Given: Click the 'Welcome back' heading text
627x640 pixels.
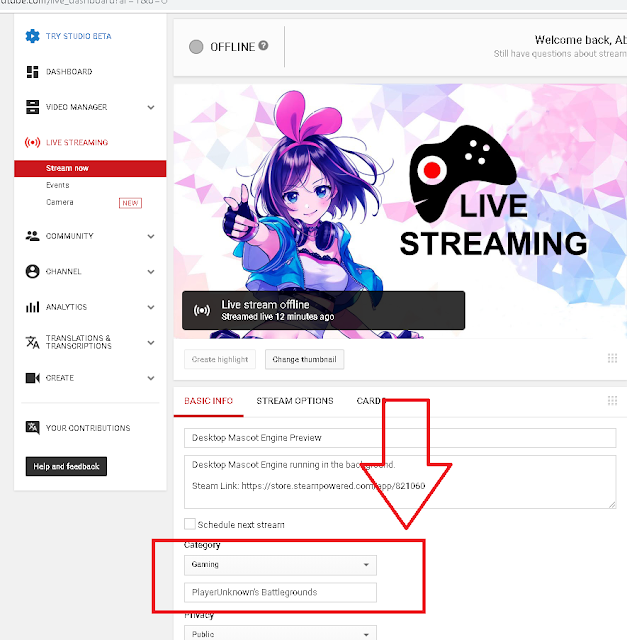Looking at the screenshot, I should point(580,40).
